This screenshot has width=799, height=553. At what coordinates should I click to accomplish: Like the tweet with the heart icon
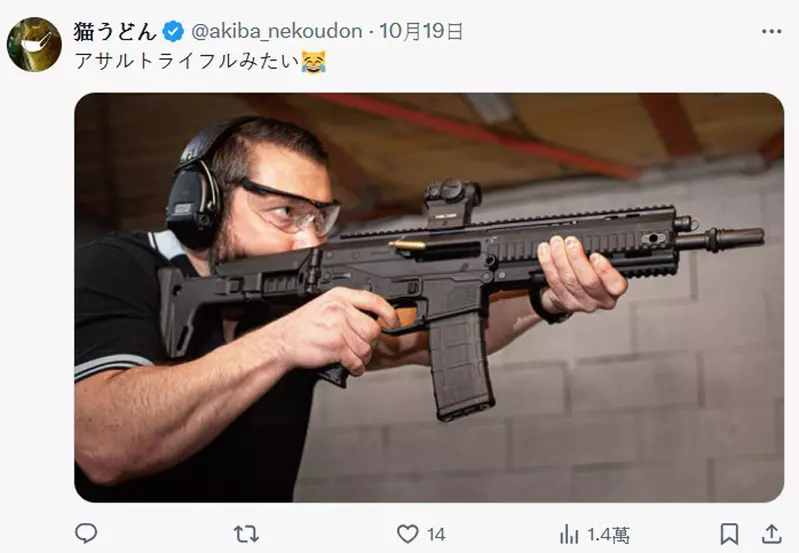(408, 534)
